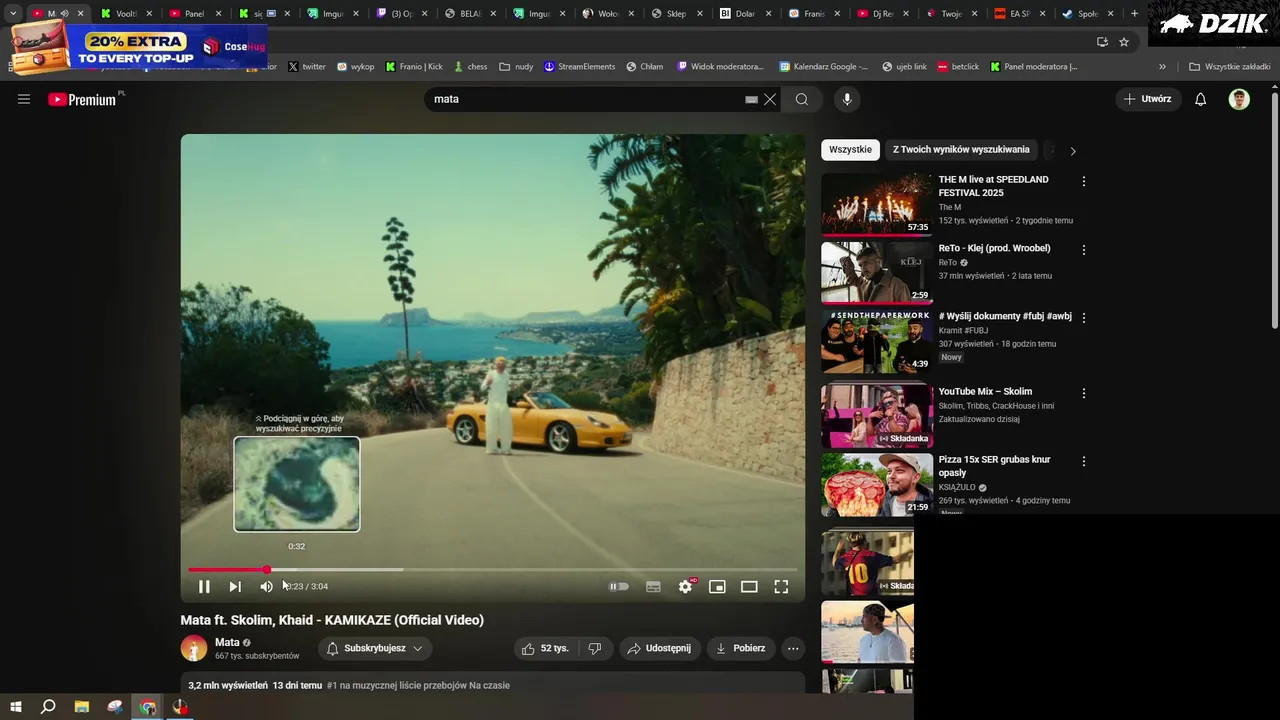Go to the YouTube Premium home logo
This screenshot has width=1280, height=720.
coord(84,99)
